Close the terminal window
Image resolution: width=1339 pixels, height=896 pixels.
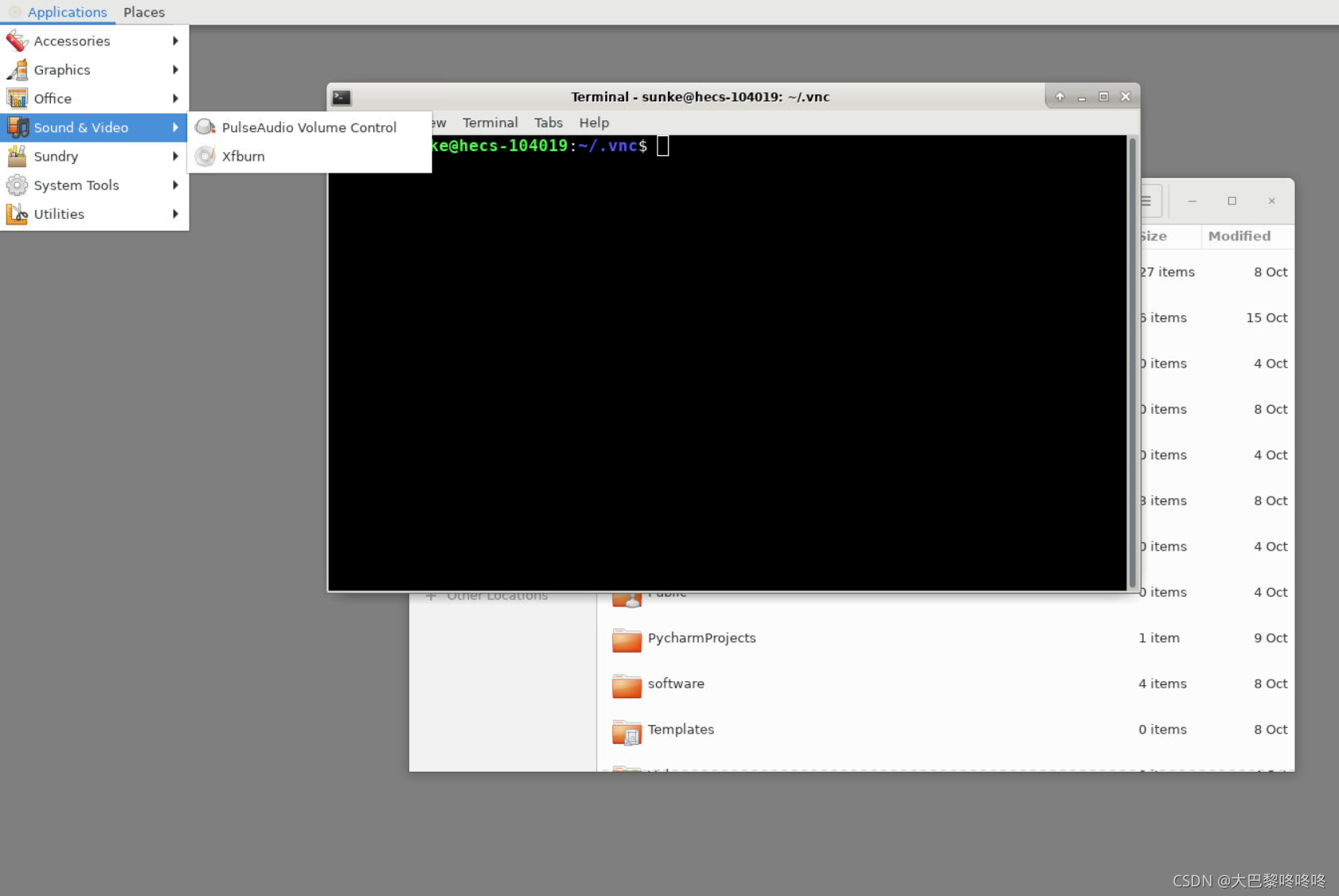(1126, 96)
